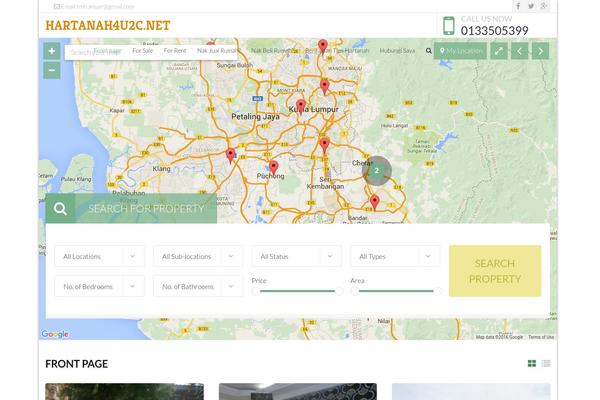Click the magnifier icon in navigation menu

click(x=429, y=51)
